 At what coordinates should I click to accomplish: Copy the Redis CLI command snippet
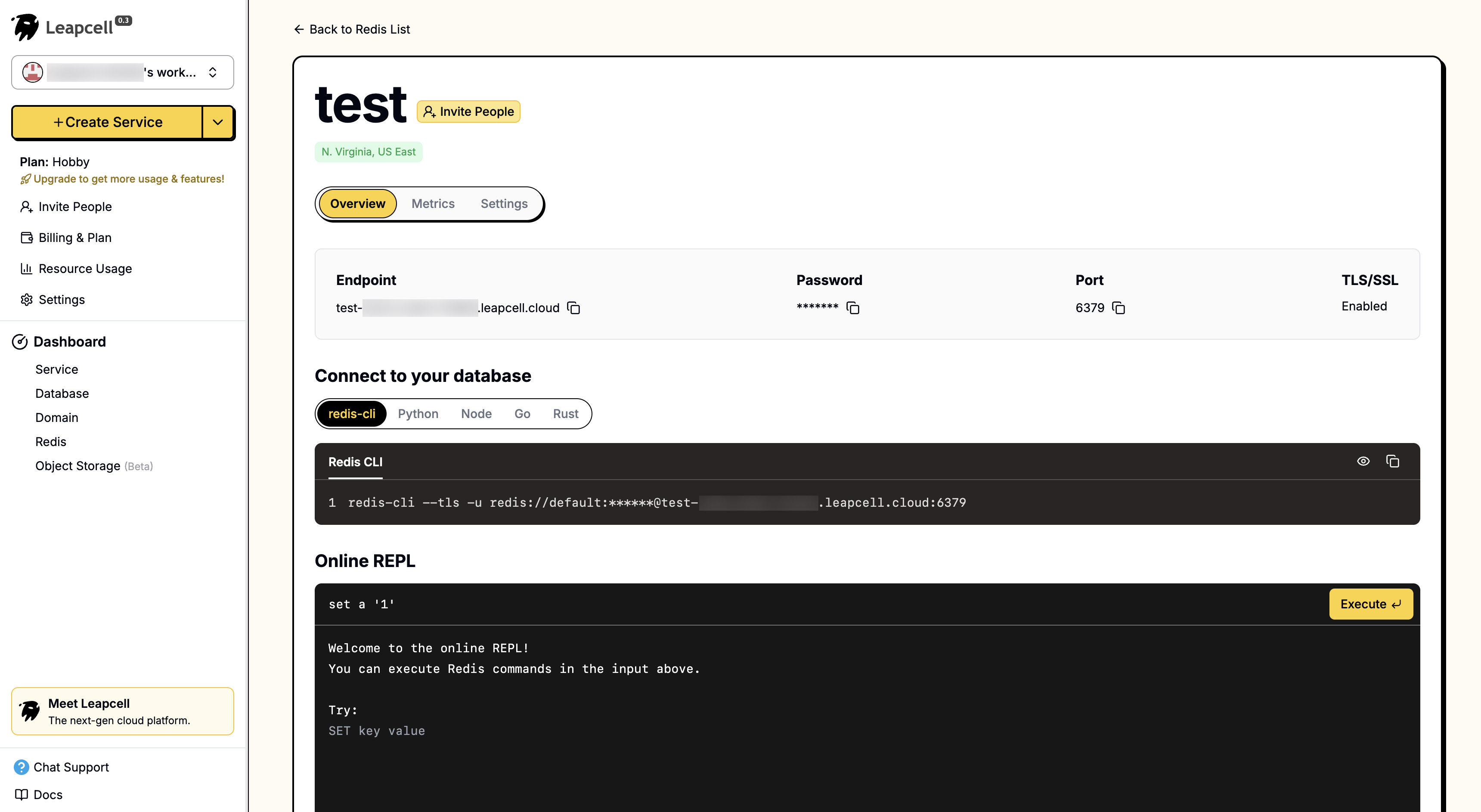tap(1392, 461)
